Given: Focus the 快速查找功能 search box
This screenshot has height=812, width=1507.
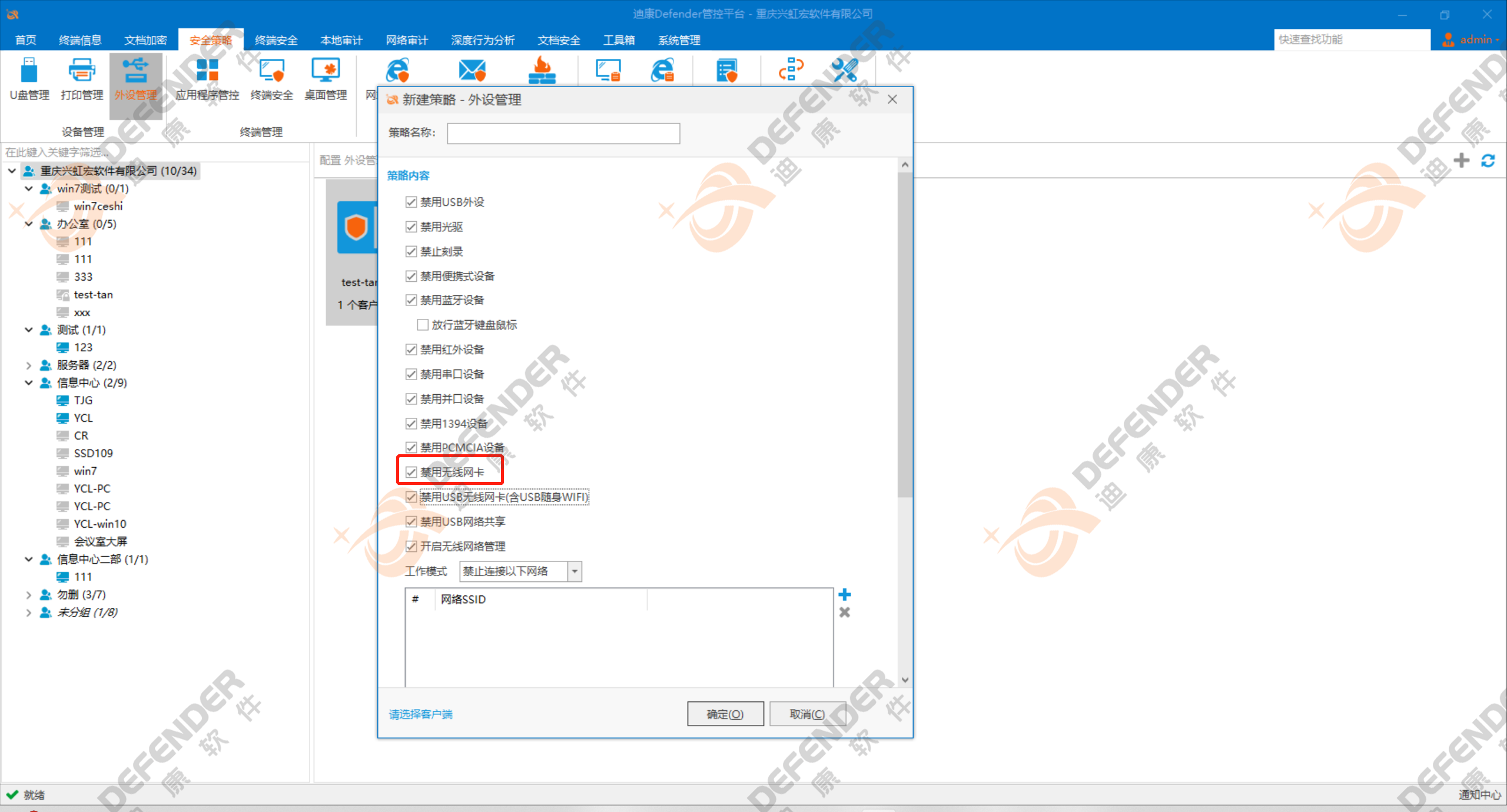Looking at the screenshot, I should coord(1352,39).
